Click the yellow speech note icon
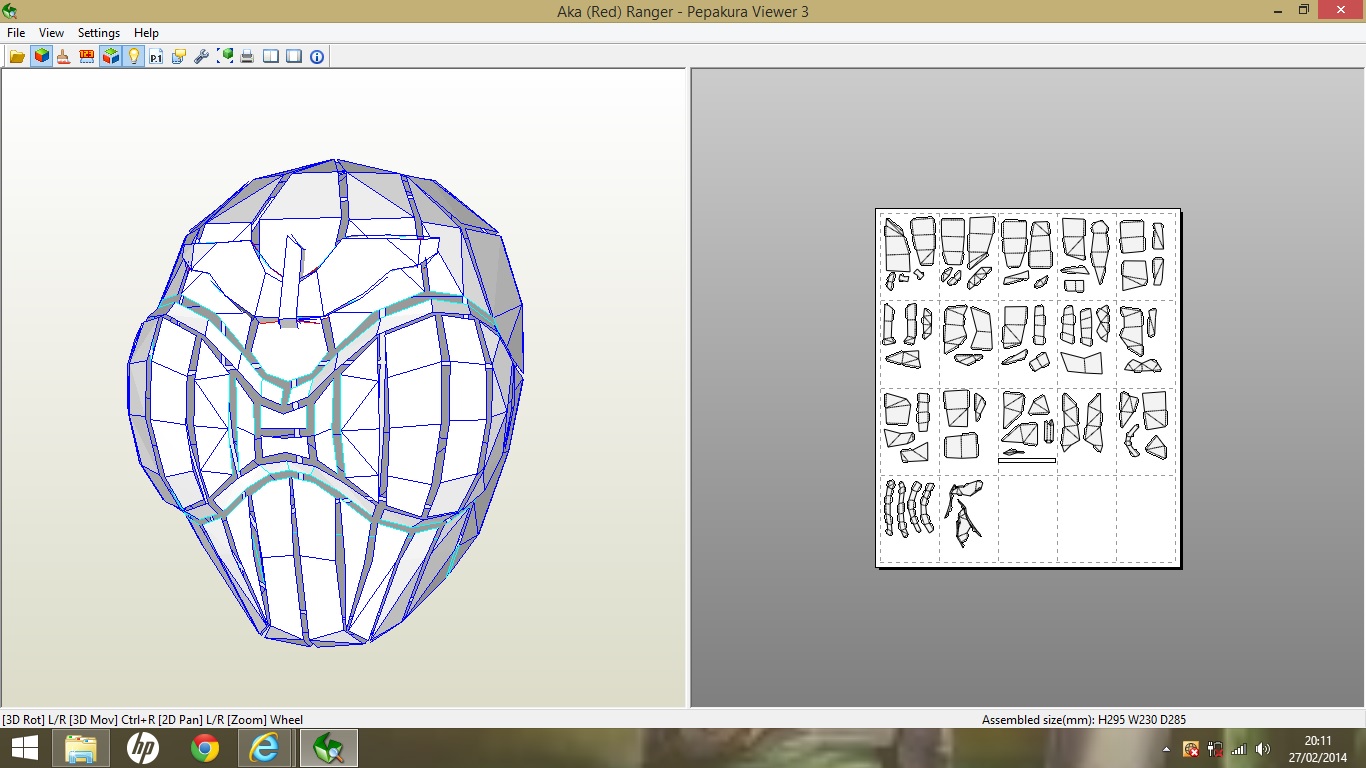Screen dimensions: 1366x768 (x=179, y=57)
